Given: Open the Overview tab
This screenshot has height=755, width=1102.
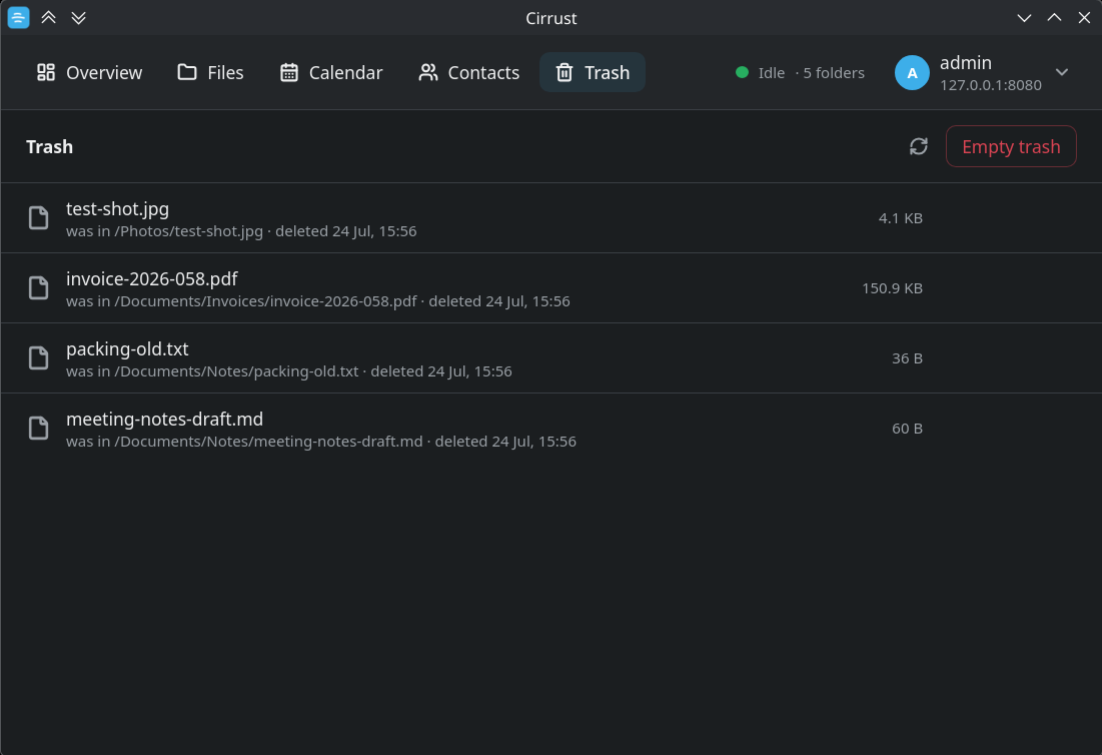Looking at the screenshot, I should (x=89, y=72).
